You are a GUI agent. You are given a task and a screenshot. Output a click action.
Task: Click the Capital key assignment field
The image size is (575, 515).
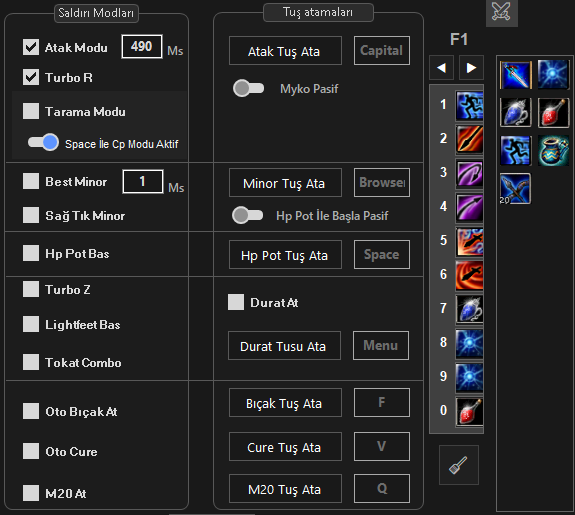[382, 51]
